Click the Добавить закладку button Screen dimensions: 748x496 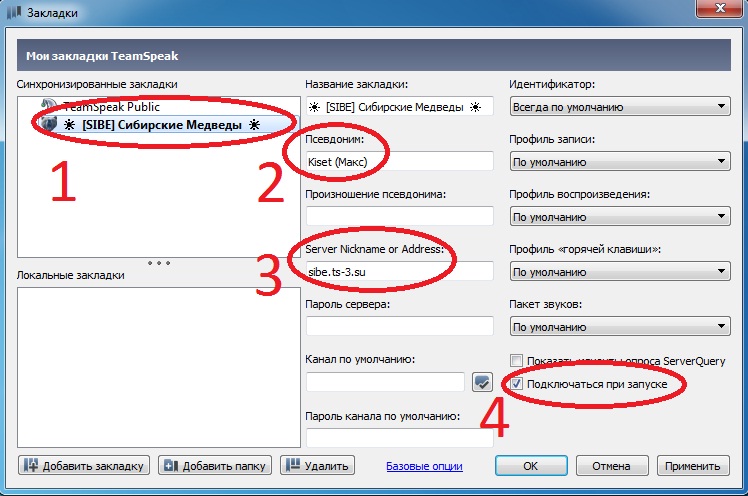(84, 465)
